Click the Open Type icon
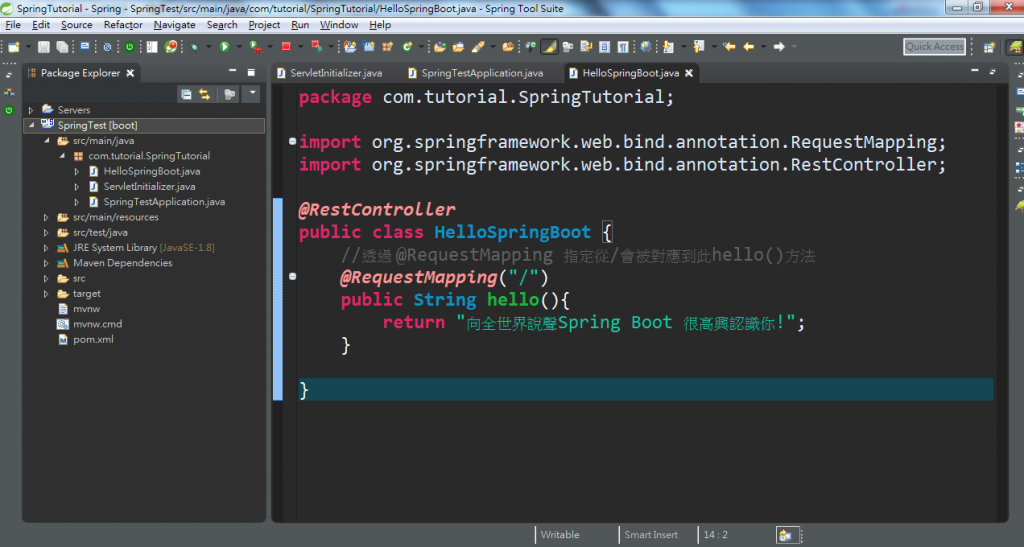This screenshot has height=547, width=1024. pyautogui.click(x=440, y=47)
